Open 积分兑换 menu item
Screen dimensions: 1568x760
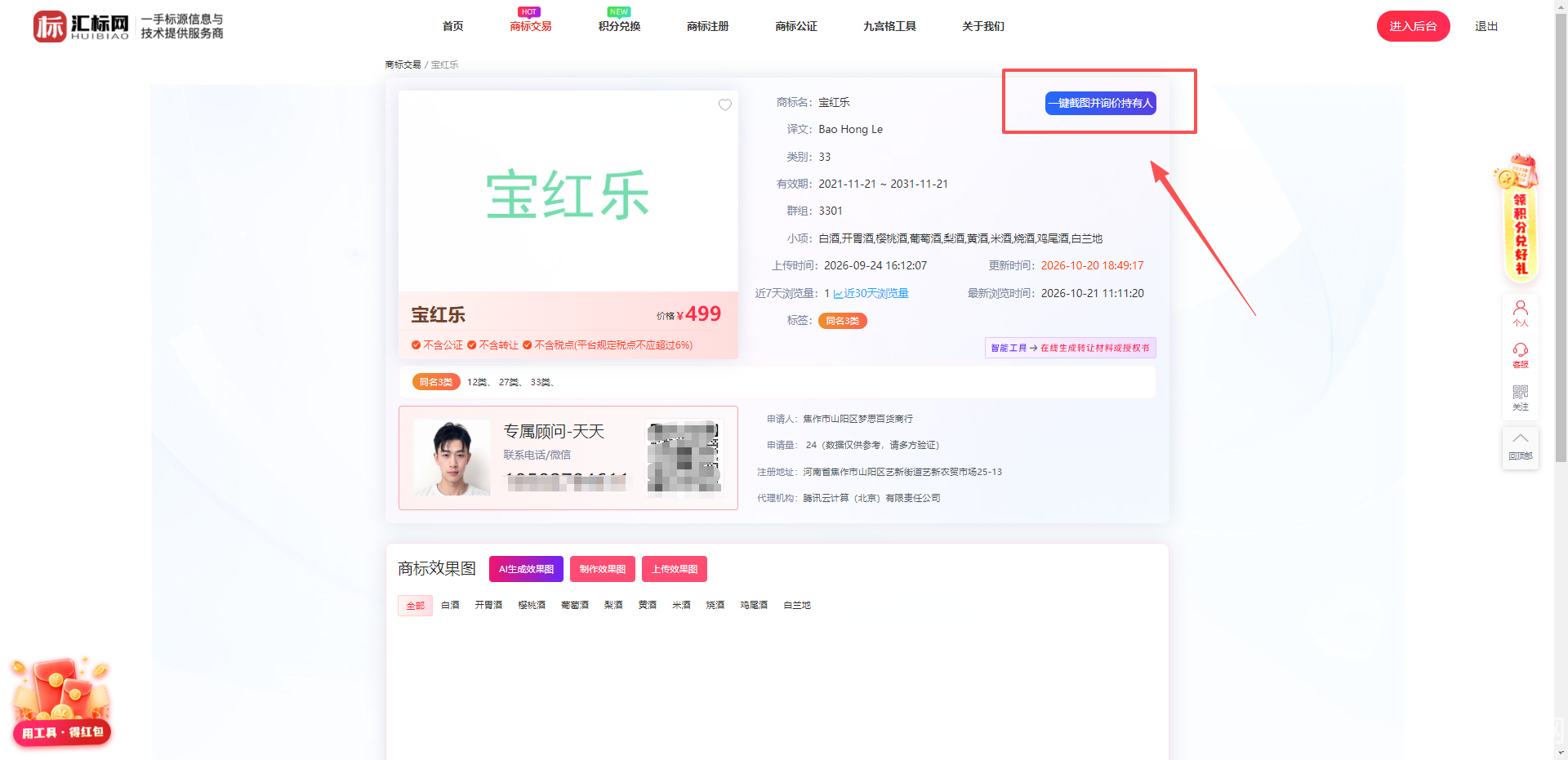(x=619, y=26)
